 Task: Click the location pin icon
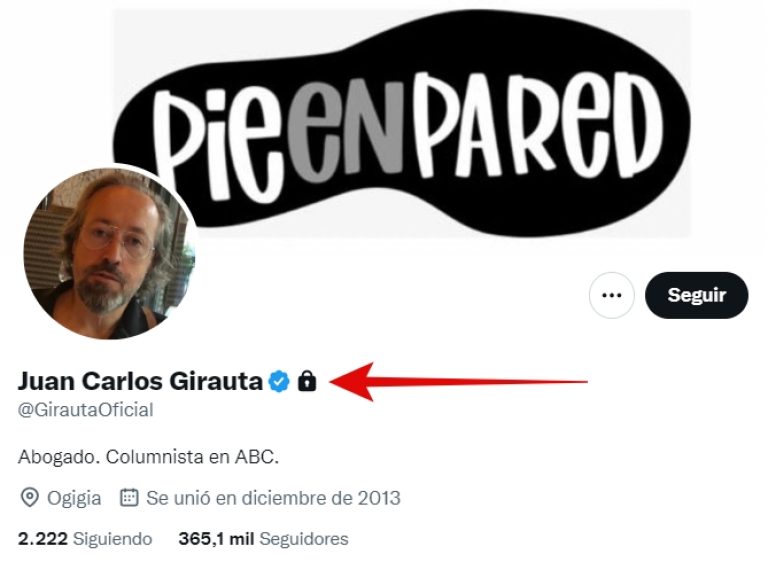[x=29, y=498]
